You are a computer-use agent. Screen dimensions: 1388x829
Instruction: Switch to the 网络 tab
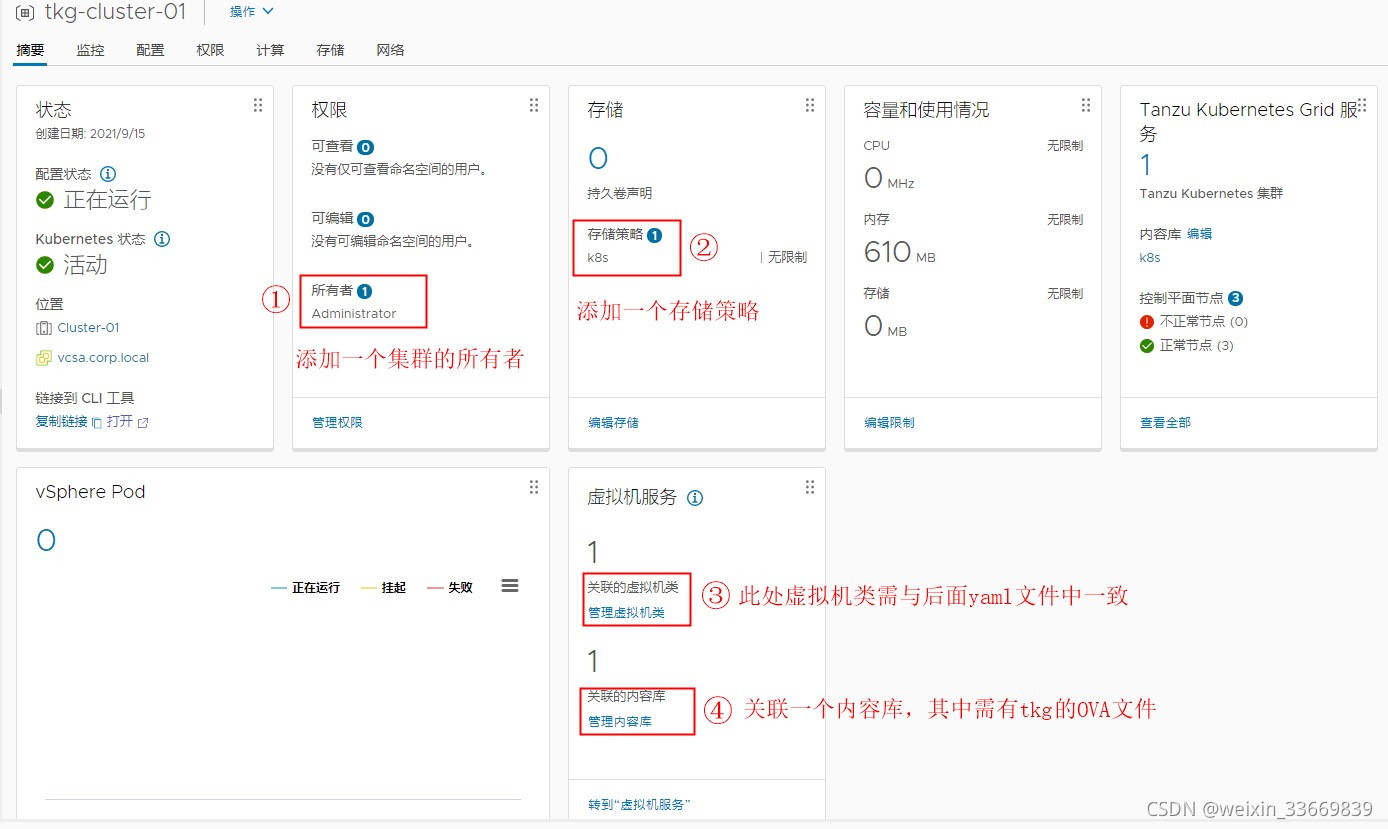[x=390, y=50]
